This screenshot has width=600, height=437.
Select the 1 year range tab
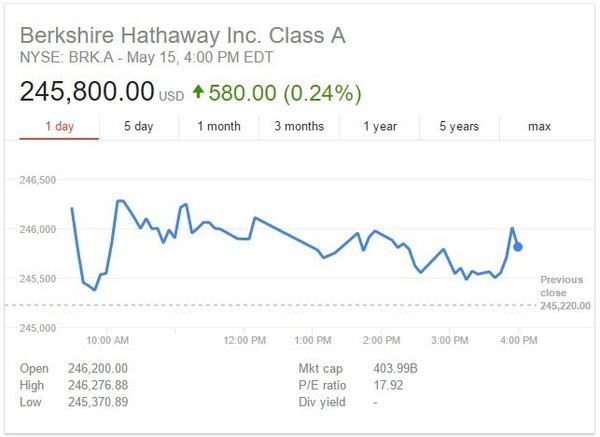click(379, 126)
